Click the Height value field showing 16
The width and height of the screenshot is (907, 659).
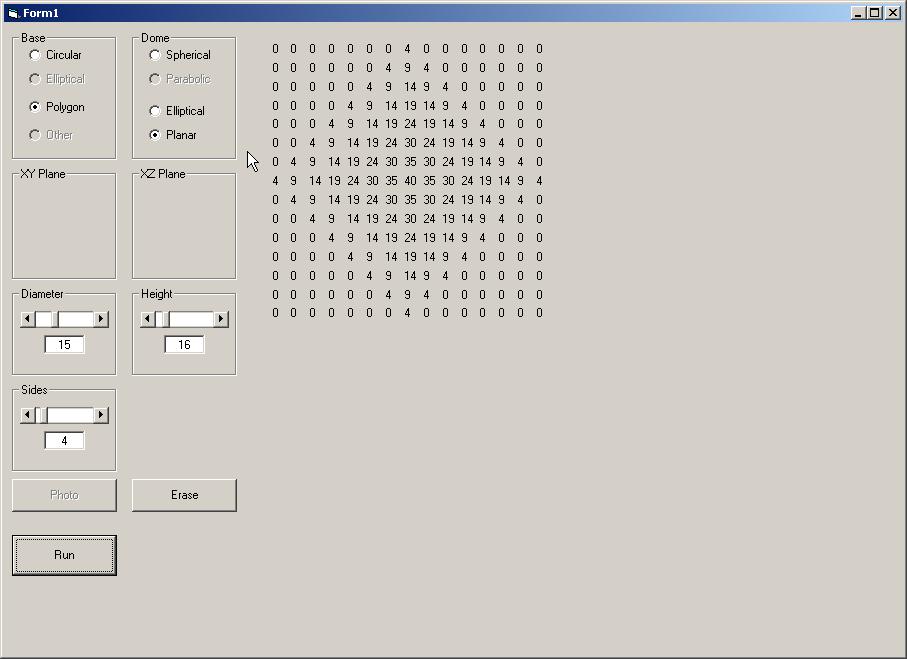point(185,345)
